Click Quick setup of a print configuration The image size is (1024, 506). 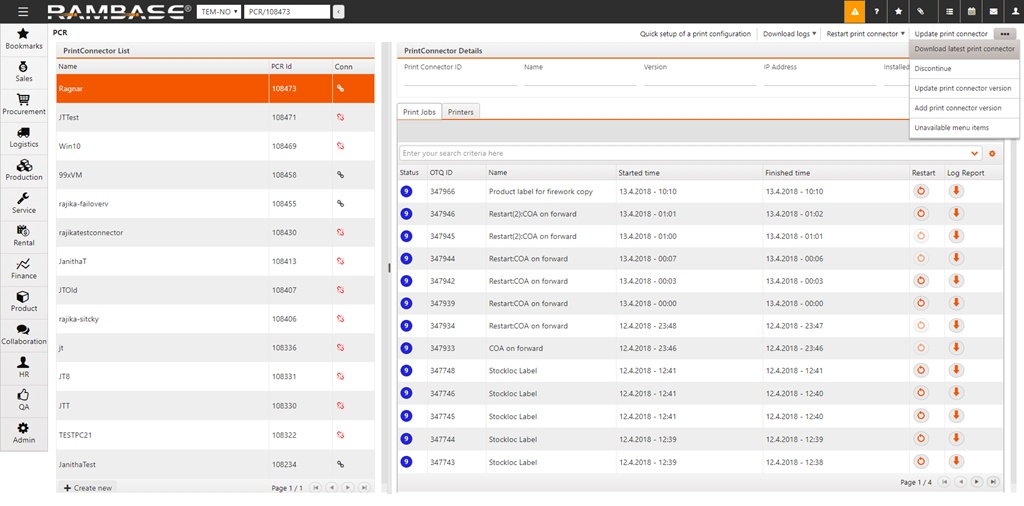click(695, 34)
